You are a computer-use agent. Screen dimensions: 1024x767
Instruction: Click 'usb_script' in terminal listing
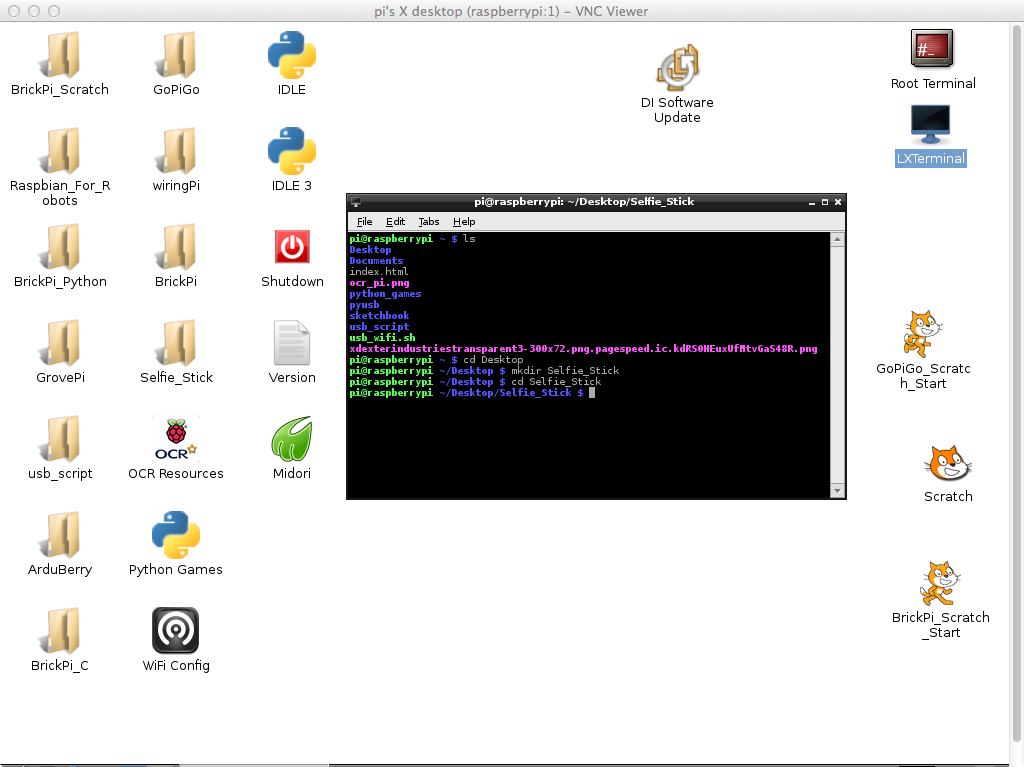[379, 327]
